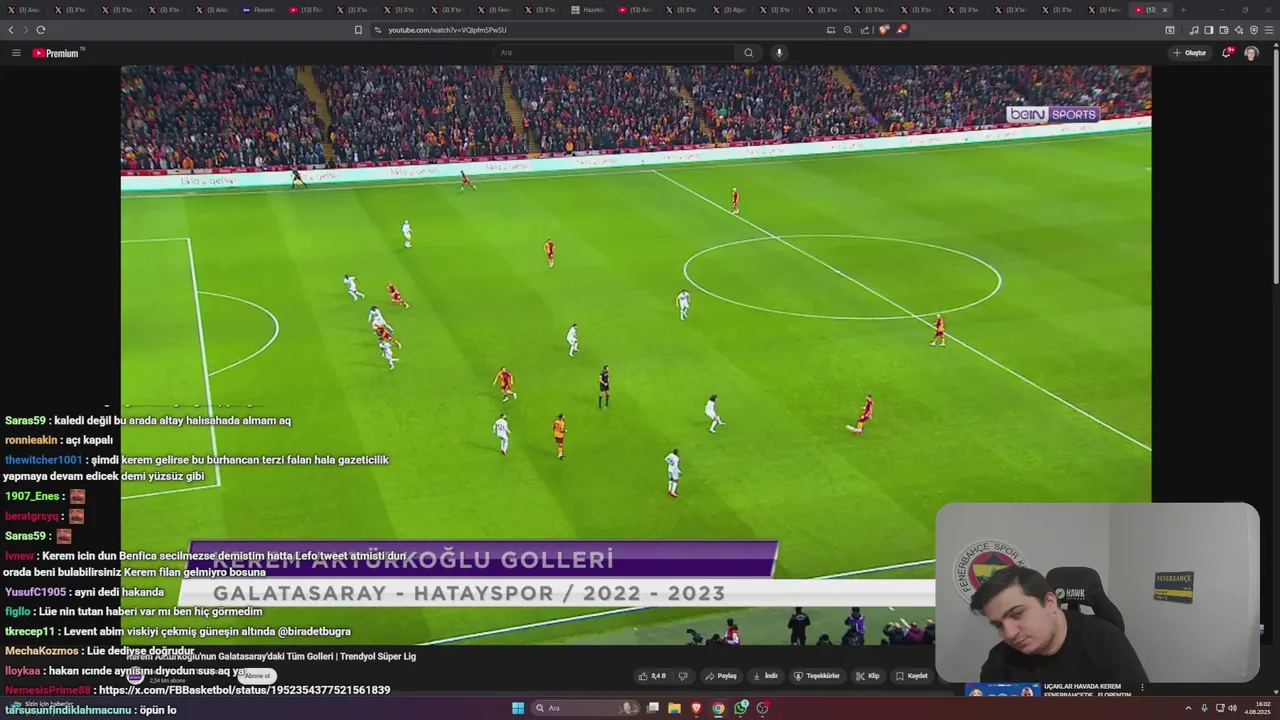1280x720 pixels.
Task: Reload the page with the refresh icon
Action: 40,30
